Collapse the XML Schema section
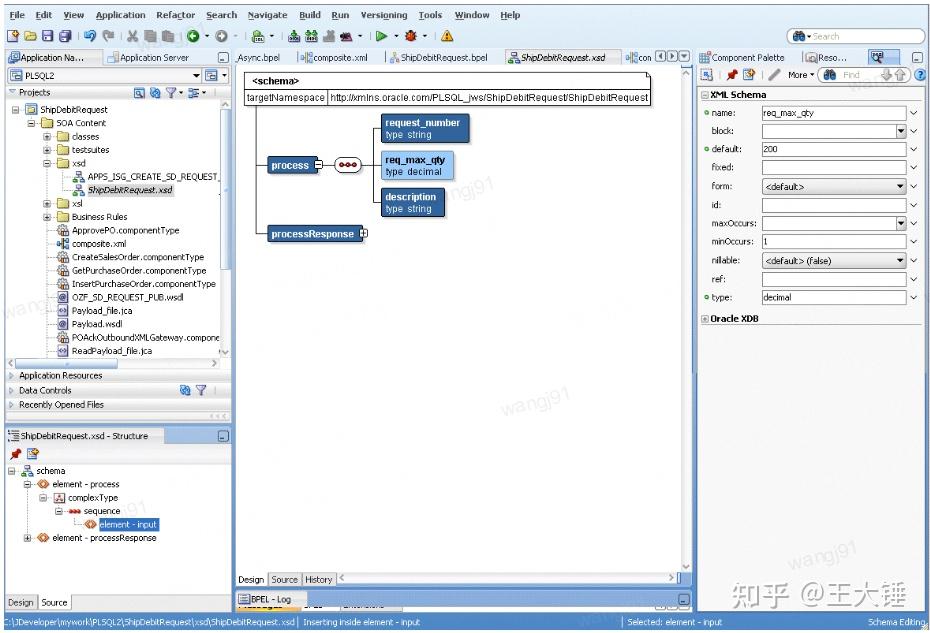This screenshot has height=633, width=930. coord(705,95)
